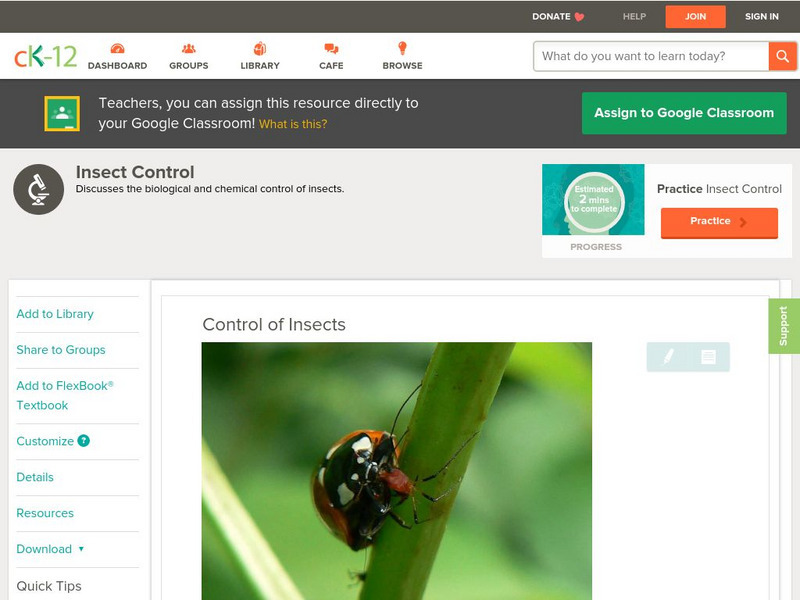Click the Cafe icon
Image resolution: width=800 pixels, height=600 pixels.
[x=330, y=47]
